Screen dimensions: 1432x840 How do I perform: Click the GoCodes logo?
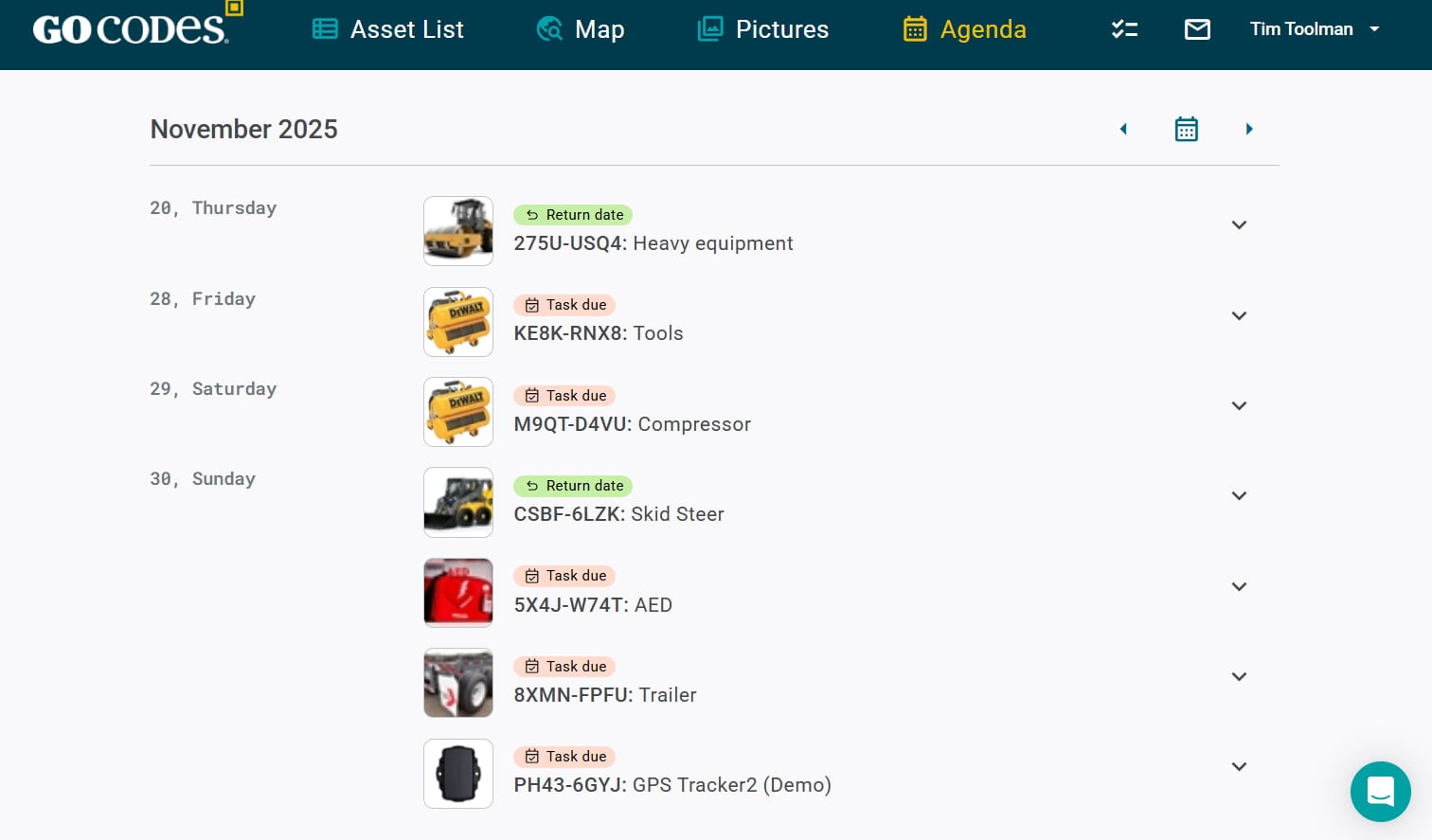133,28
